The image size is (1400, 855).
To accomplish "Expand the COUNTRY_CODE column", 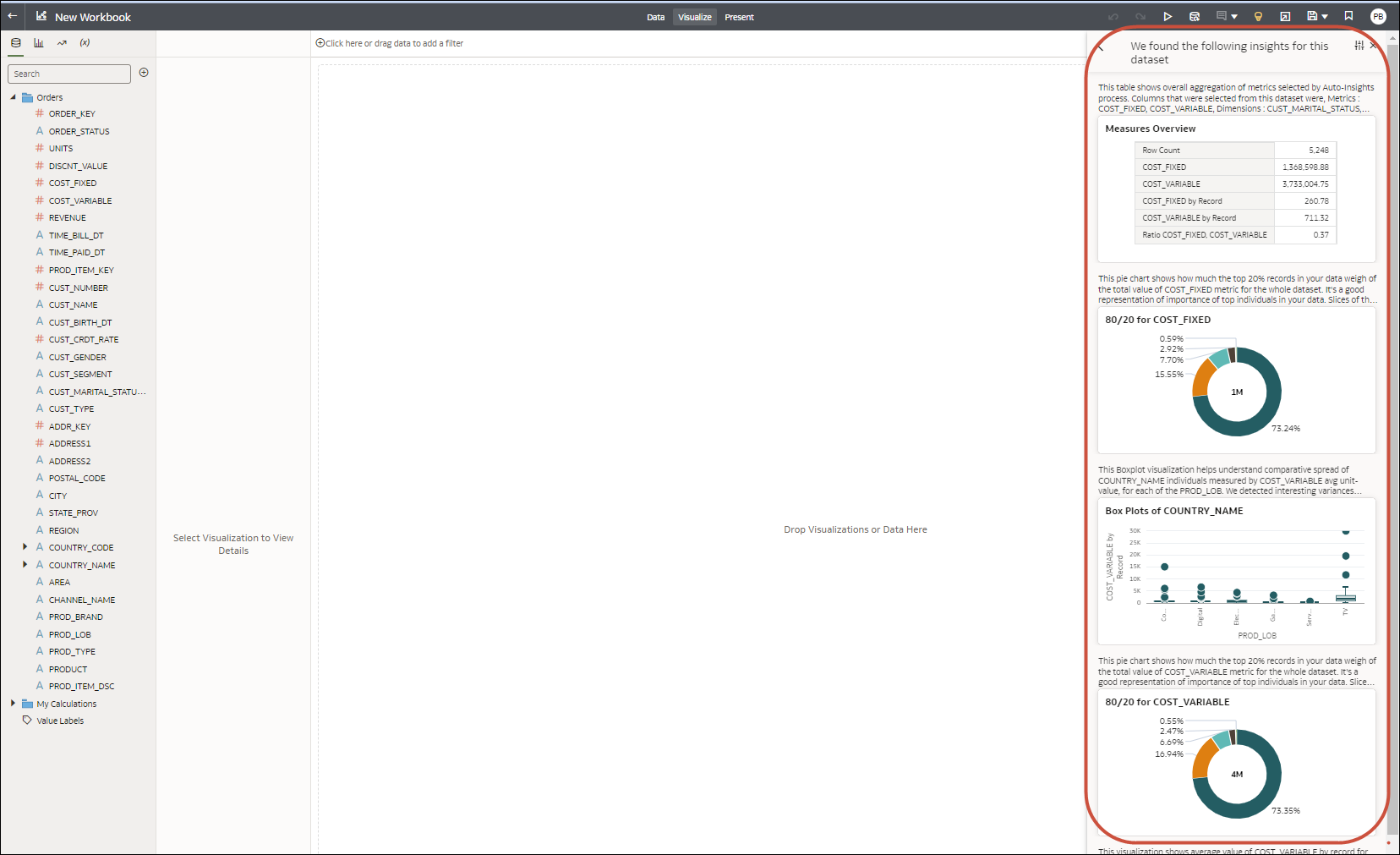I will click(x=25, y=547).
